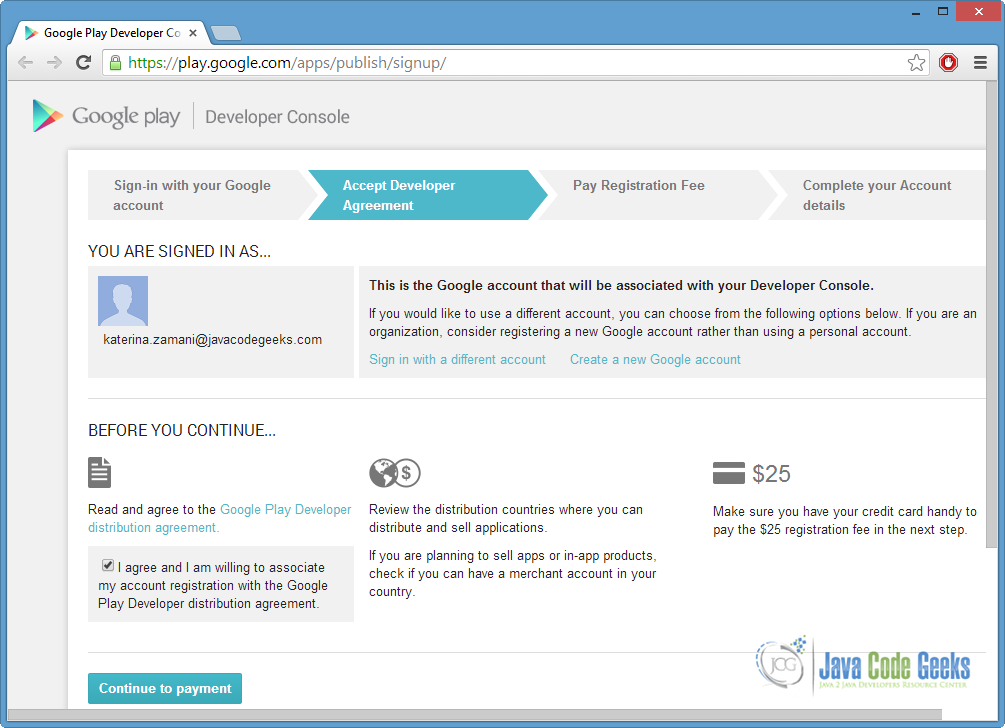The image size is (1005, 728).
Task: Click the Continue to payment button
Action: (x=165, y=688)
